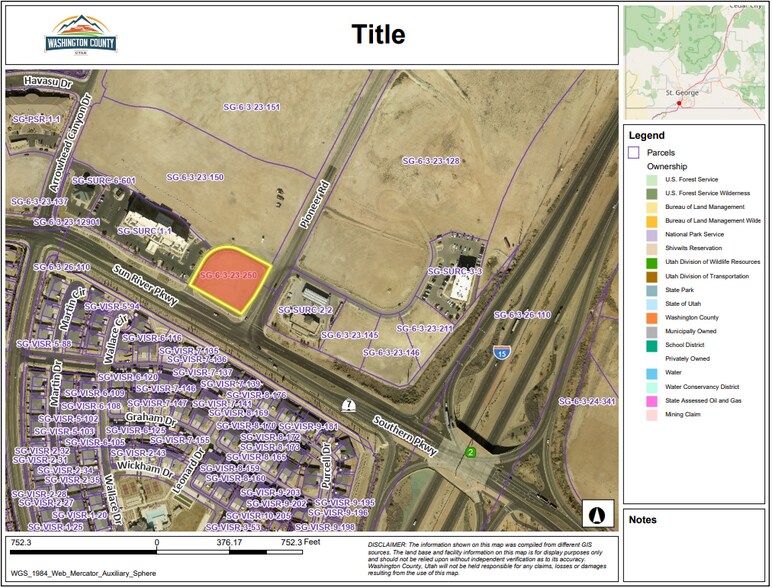Image resolution: width=772 pixels, height=588 pixels.
Task: Click the red St. George location marker
Action: (x=680, y=102)
